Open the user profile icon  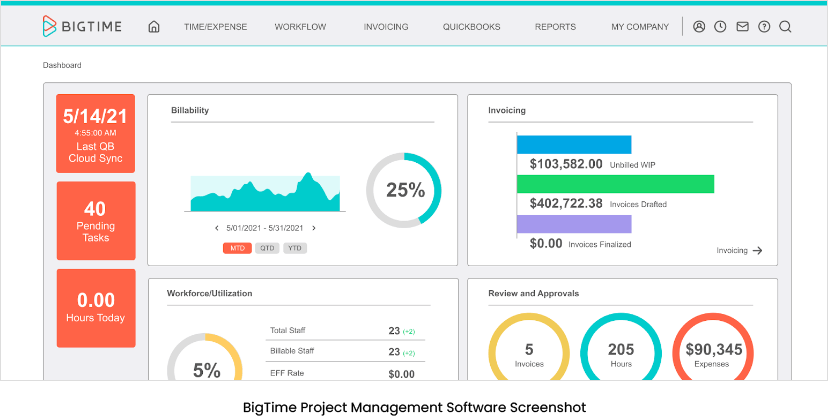point(699,26)
